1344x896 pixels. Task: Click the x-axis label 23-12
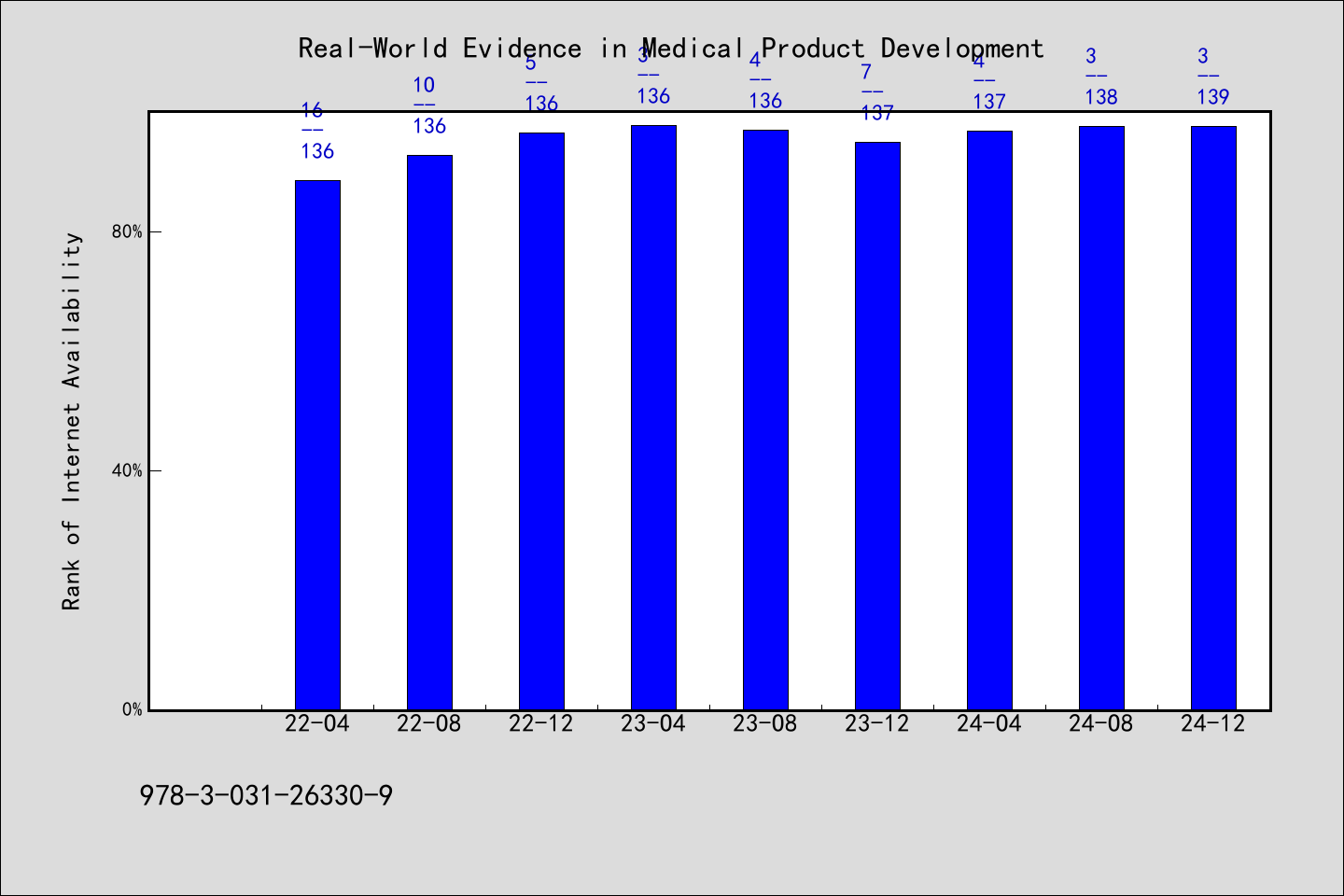coord(877,723)
